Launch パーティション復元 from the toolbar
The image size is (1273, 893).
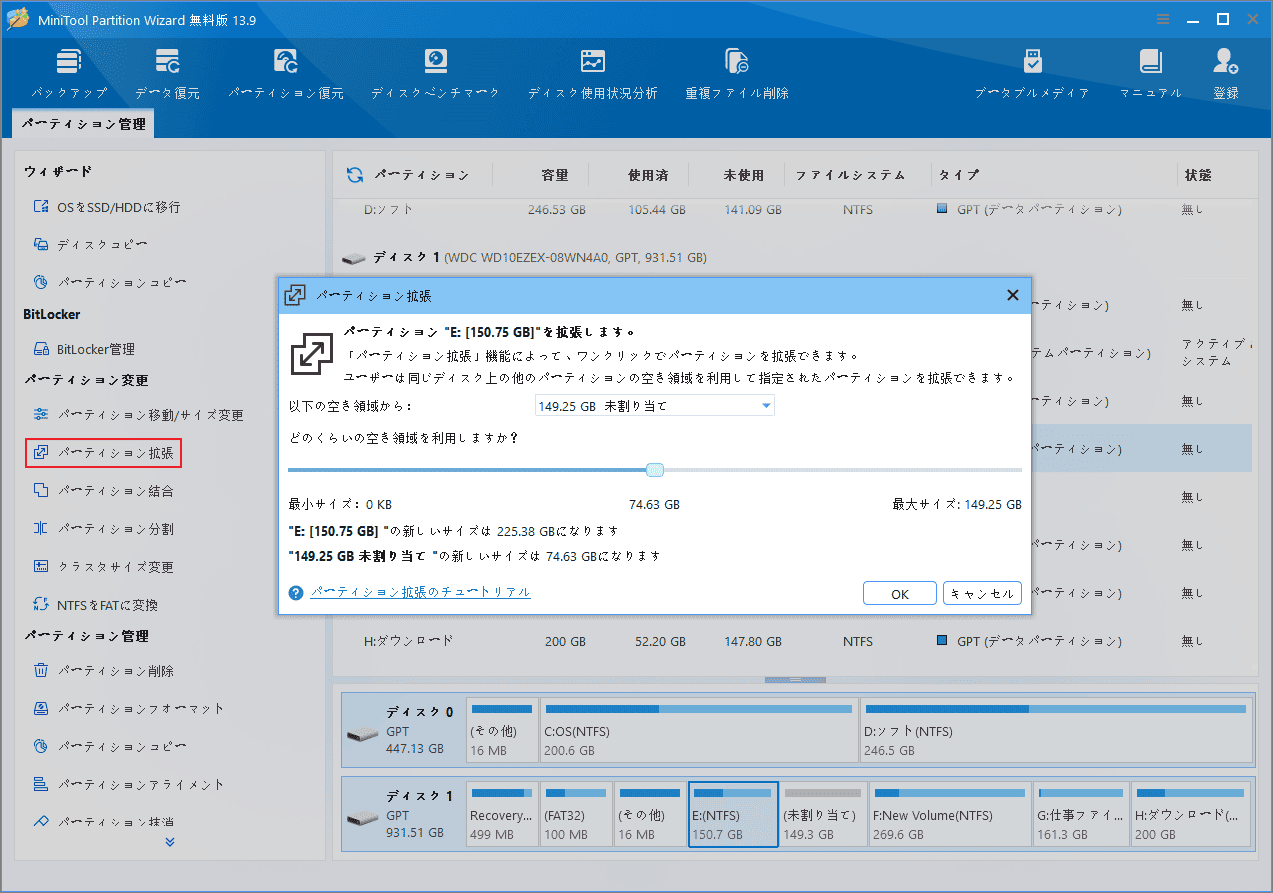(285, 73)
